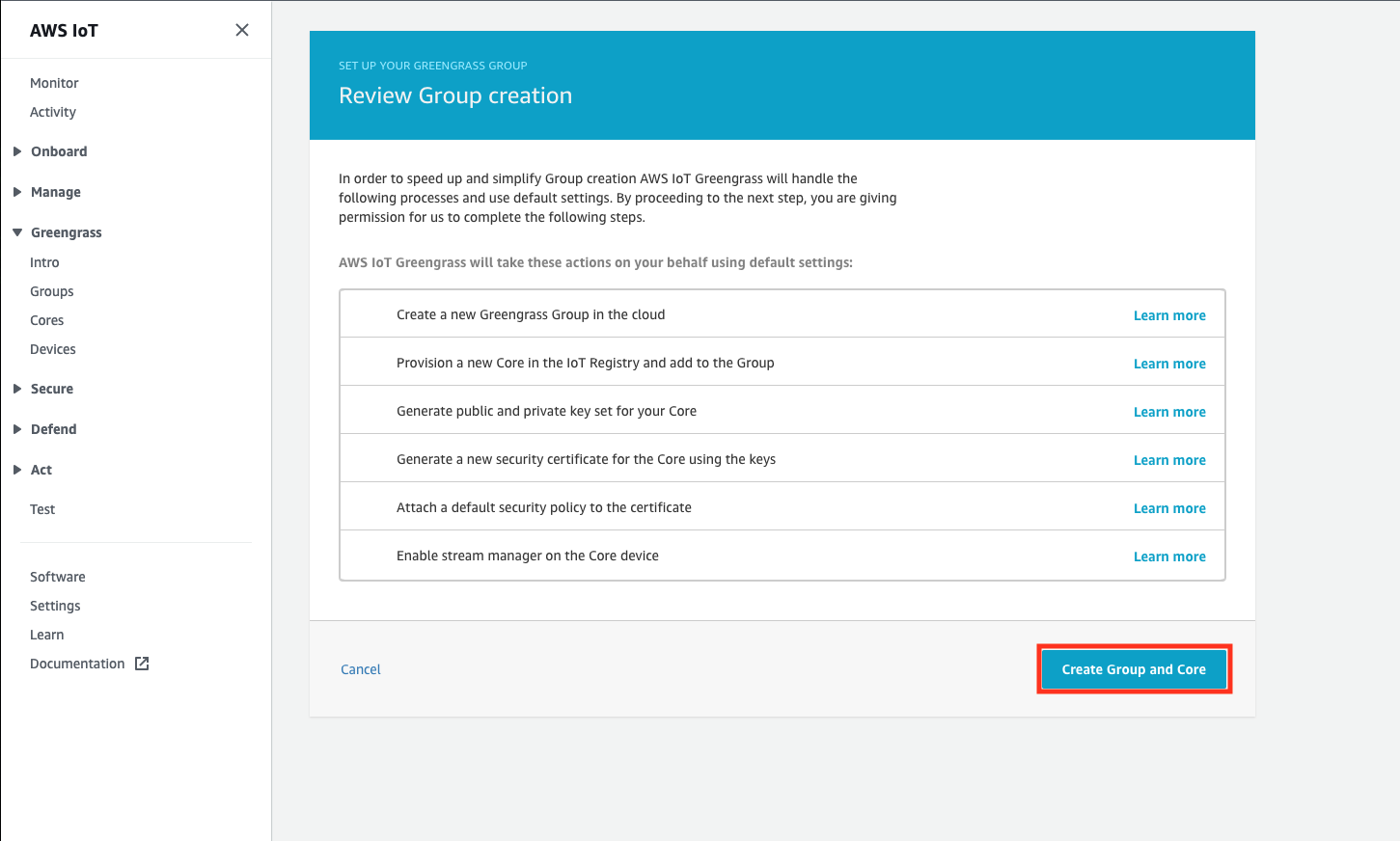This screenshot has height=841, width=1400.
Task: Expand the Act section triangle
Action: click(17, 470)
